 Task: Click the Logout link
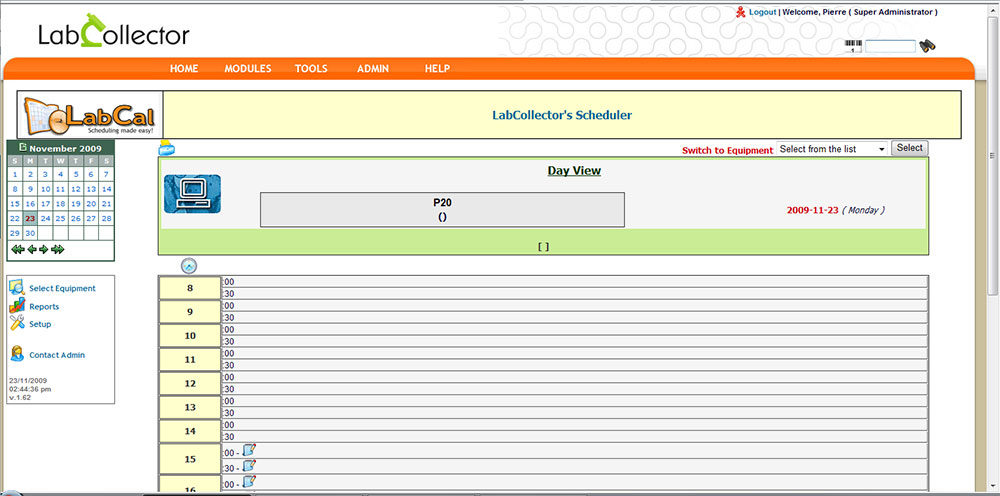pyautogui.click(x=763, y=12)
